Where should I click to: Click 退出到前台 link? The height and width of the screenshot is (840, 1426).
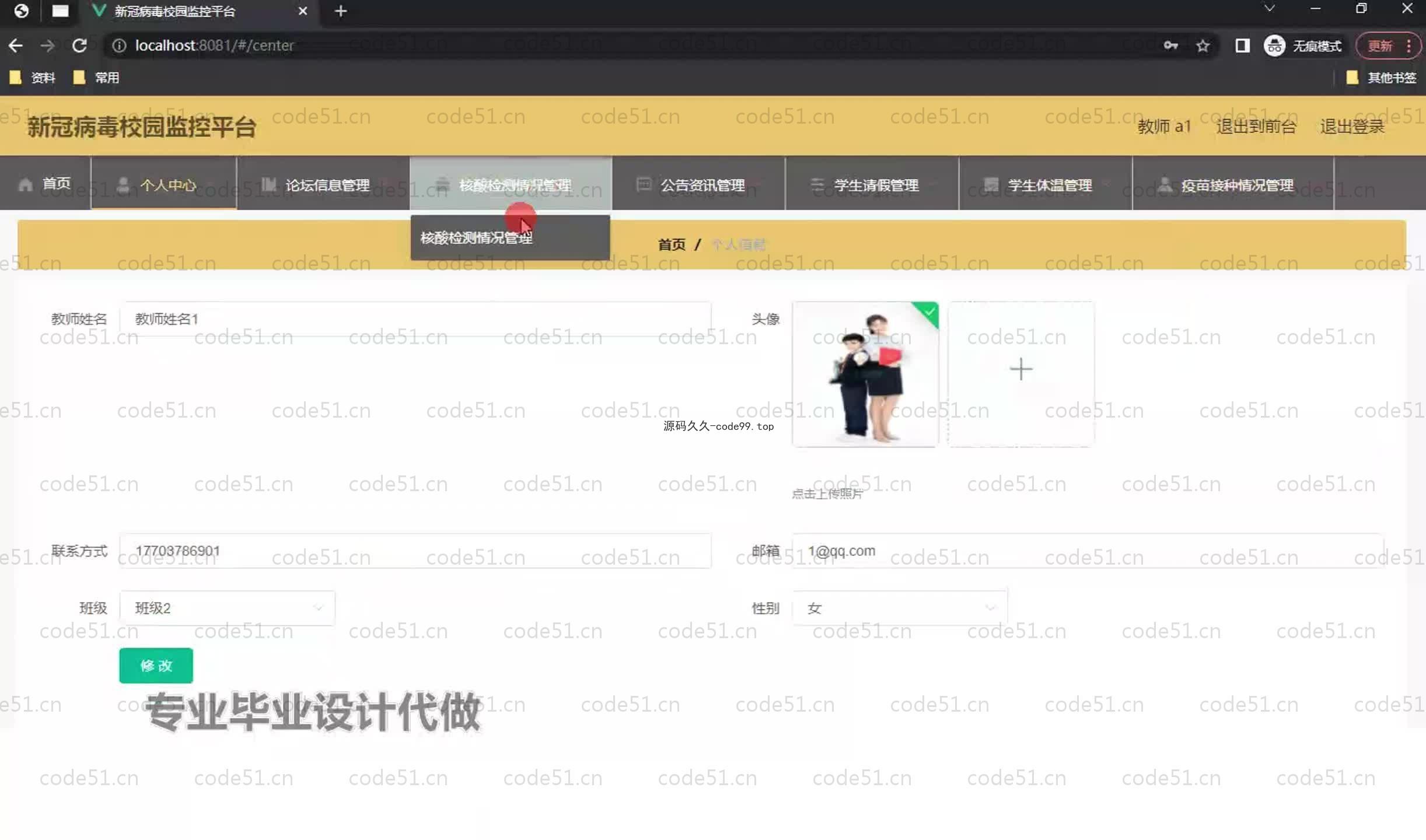(1256, 126)
